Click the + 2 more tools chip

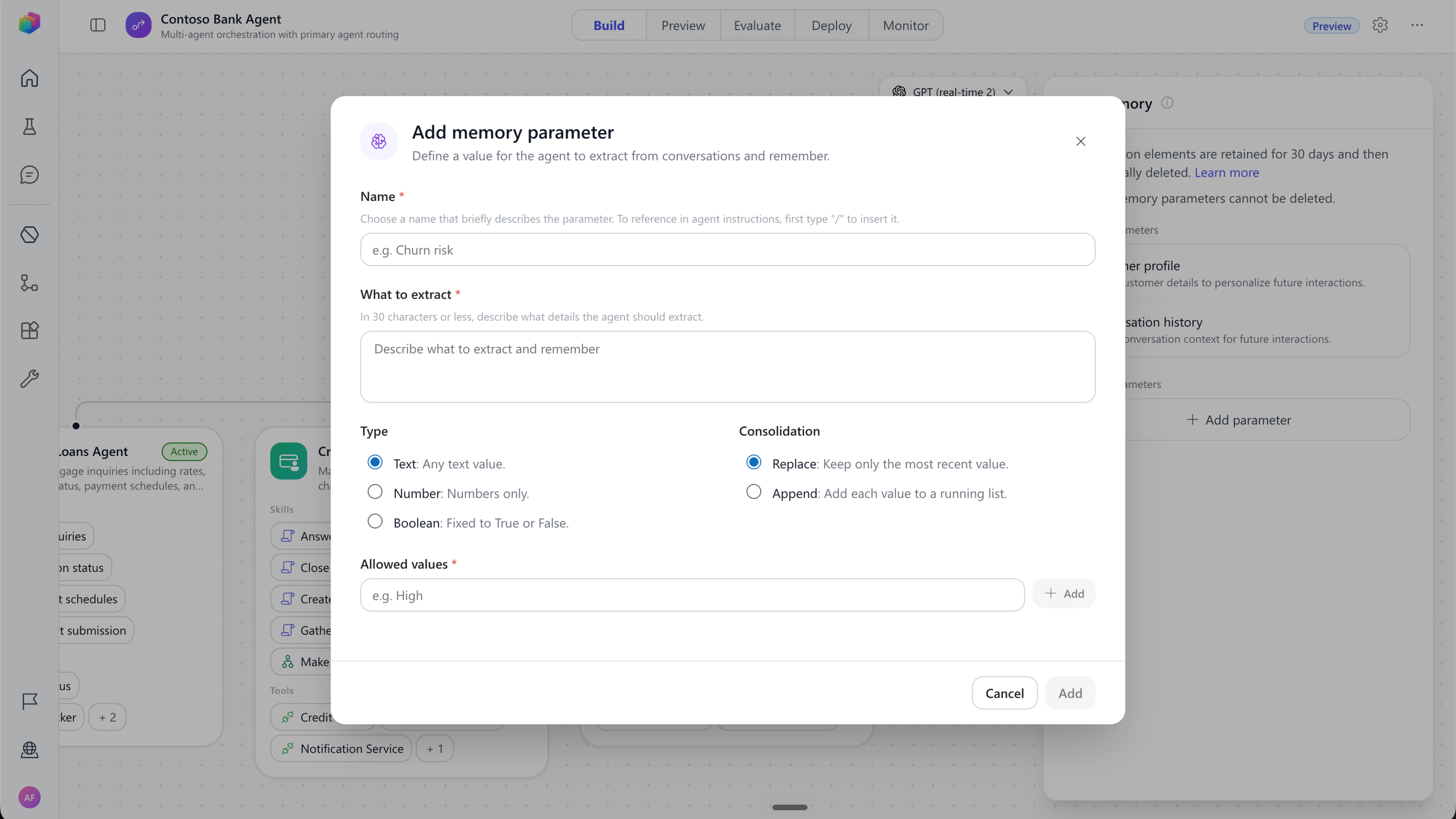point(107,717)
